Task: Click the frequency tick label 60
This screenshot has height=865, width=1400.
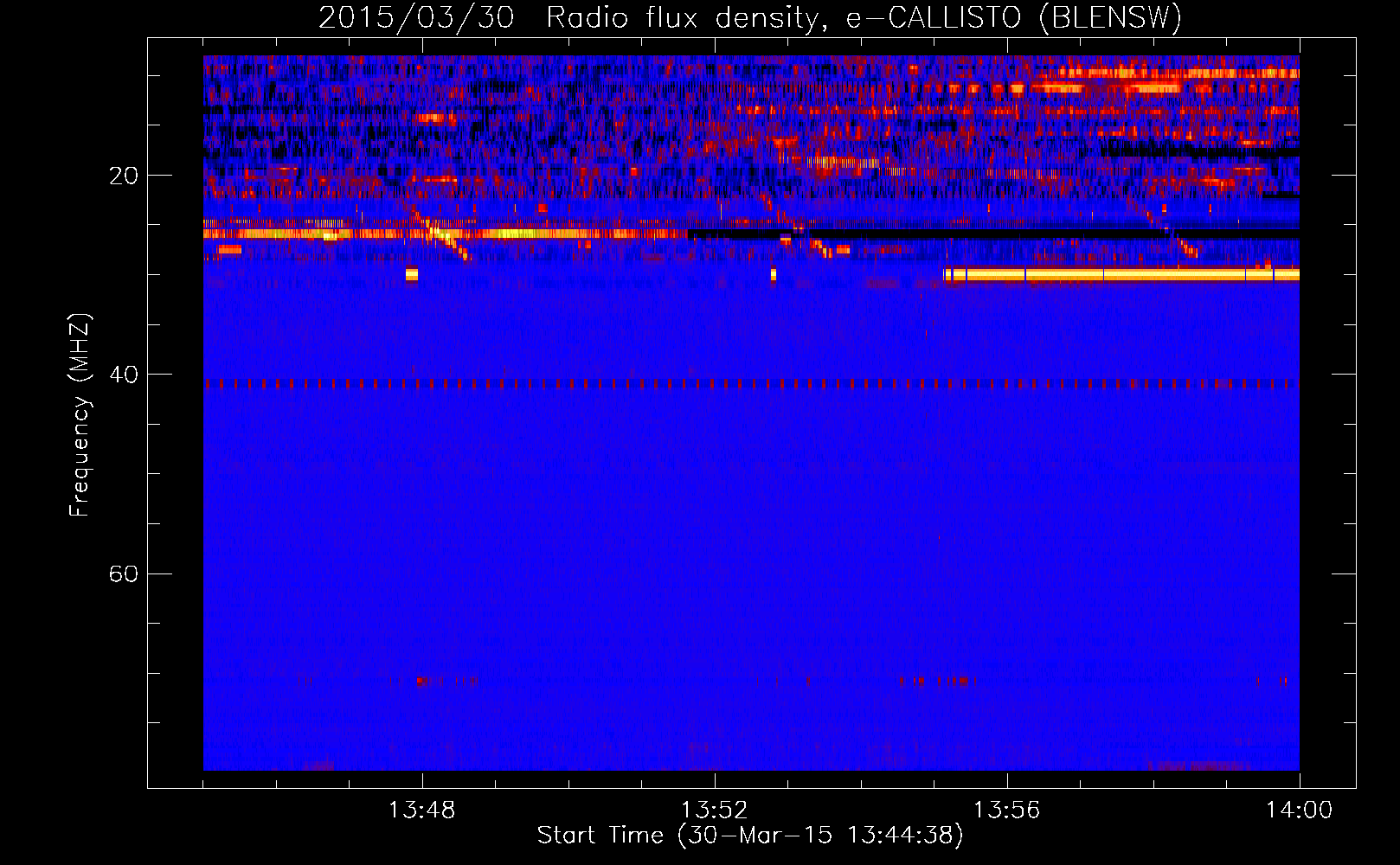Action: (x=124, y=573)
